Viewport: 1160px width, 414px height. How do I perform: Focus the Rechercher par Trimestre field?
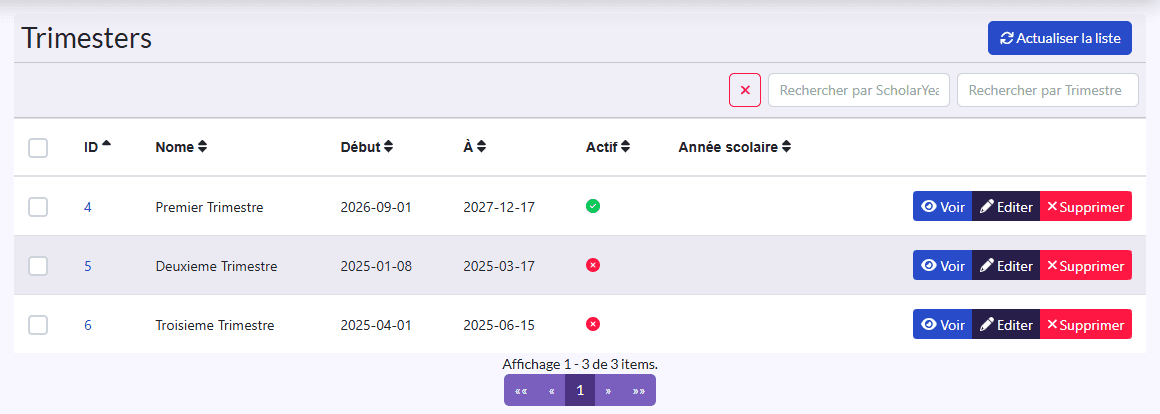[x=1048, y=90]
